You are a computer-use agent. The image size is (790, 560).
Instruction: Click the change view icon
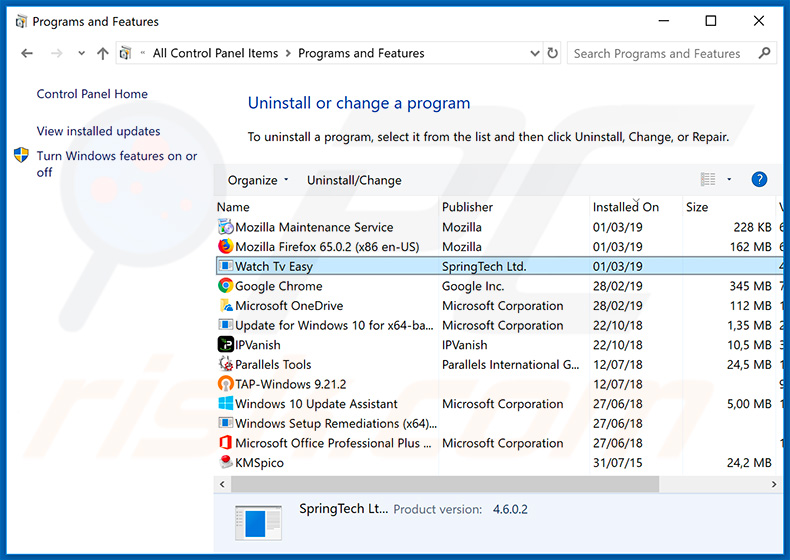pyautogui.click(x=708, y=179)
